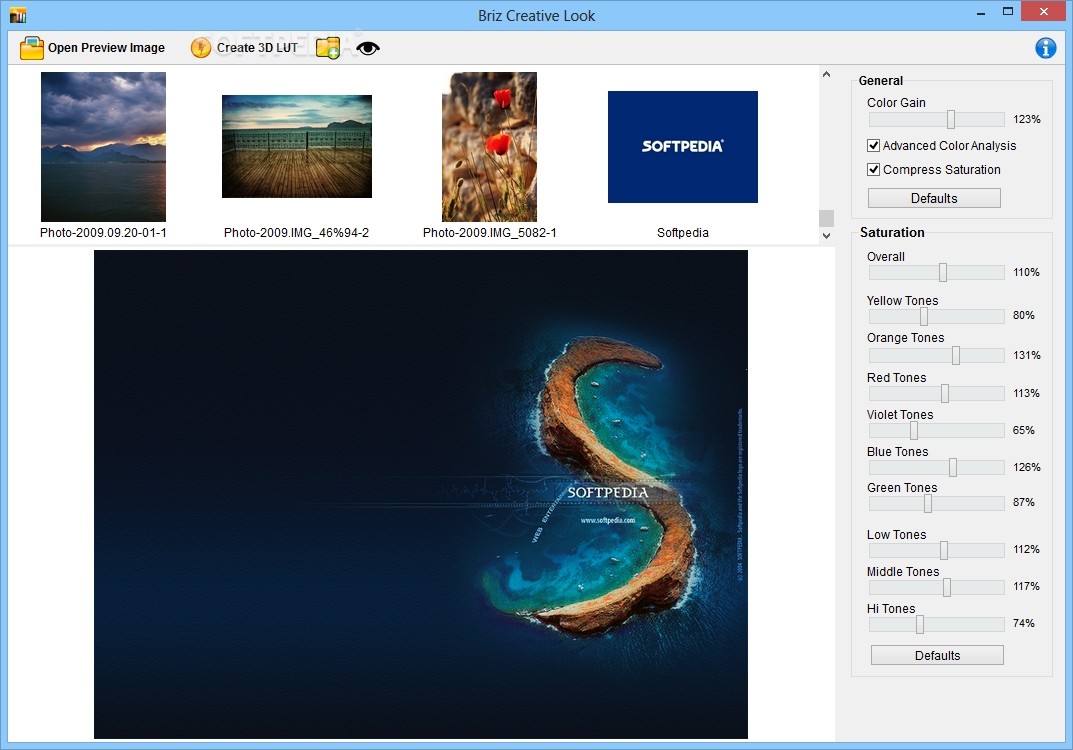This screenshot has width=1073, height=750.
Task: Click the Violet Tones slider handle
Action: (914, 430)
